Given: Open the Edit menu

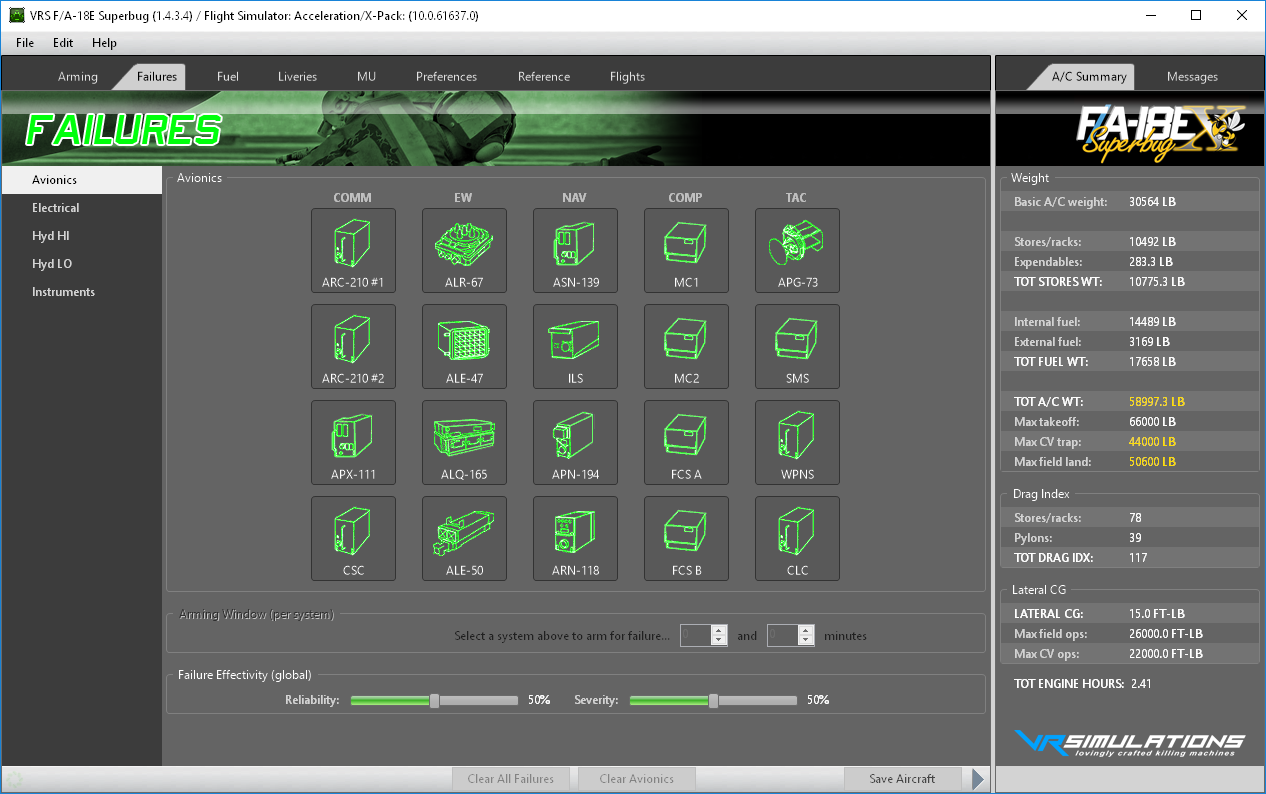Looking at the screenshot, I should coord(63,43).
